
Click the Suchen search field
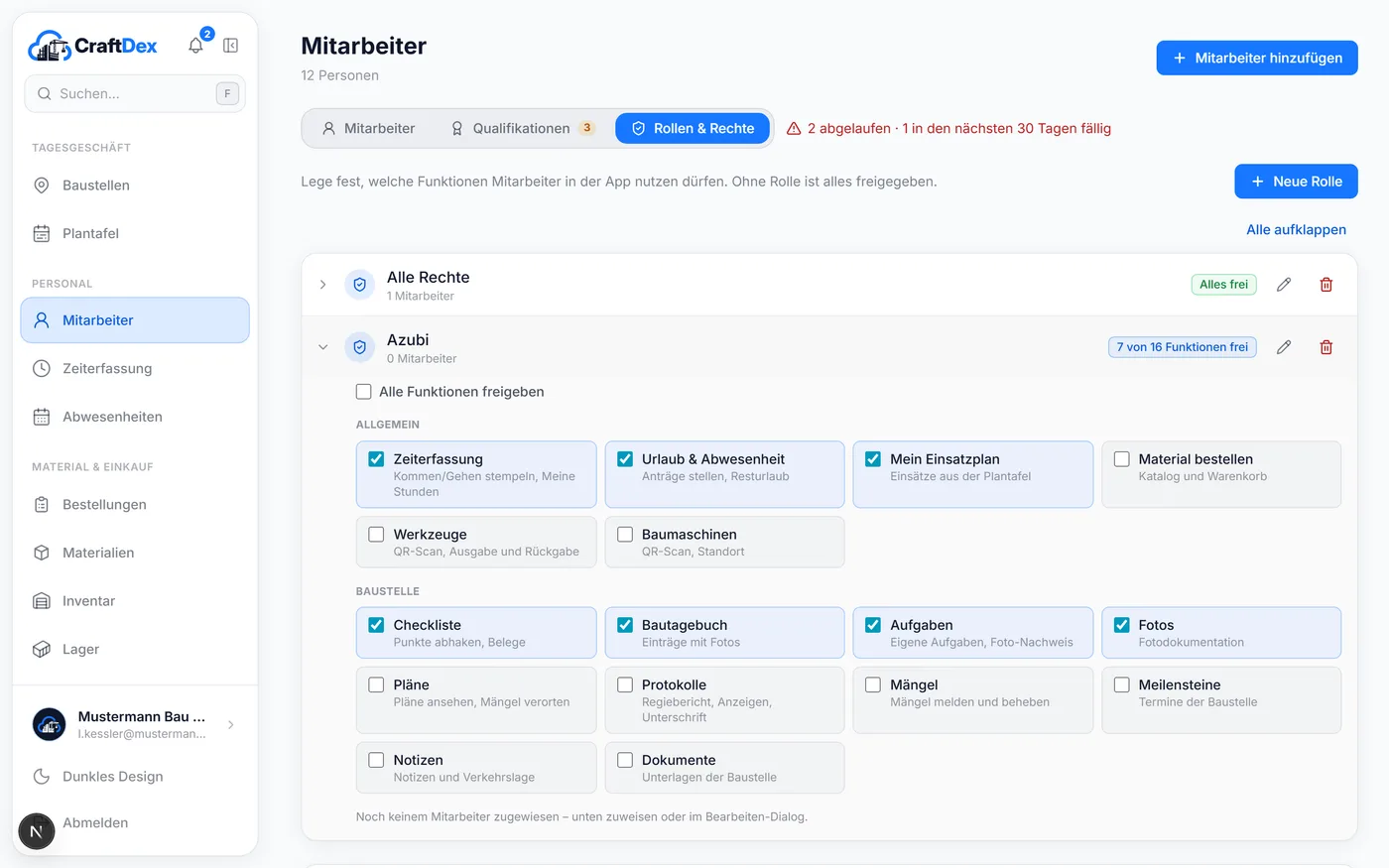[135, 94]
